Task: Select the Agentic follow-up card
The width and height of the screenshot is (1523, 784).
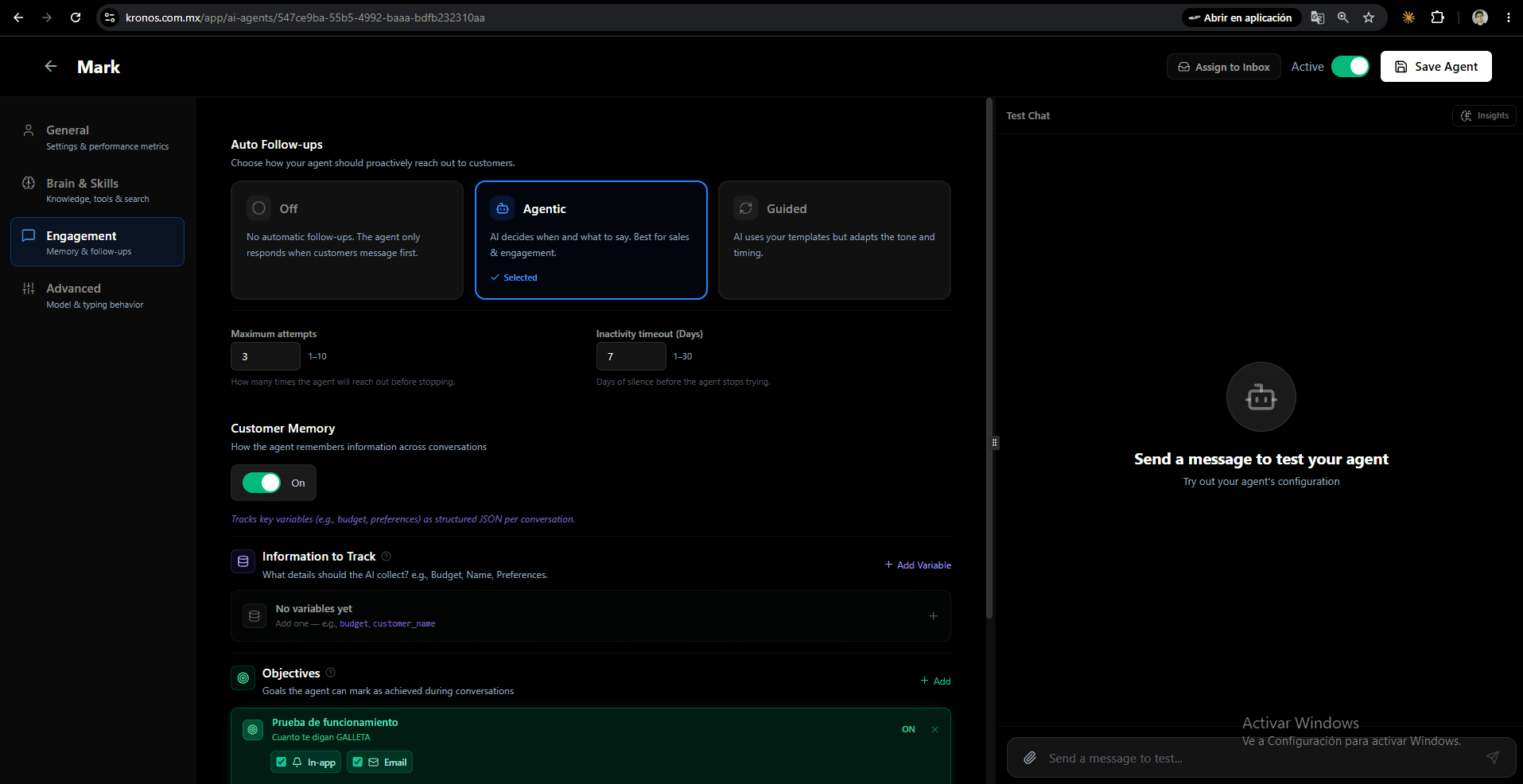Action: tap(591, 240)
